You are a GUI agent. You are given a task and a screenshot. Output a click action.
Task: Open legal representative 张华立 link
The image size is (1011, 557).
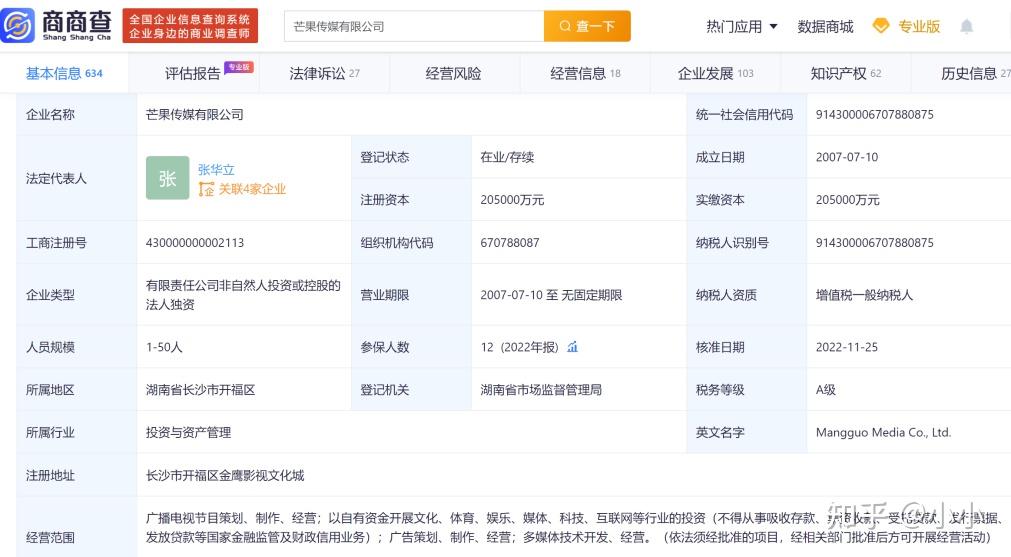[x=216, y=170]
